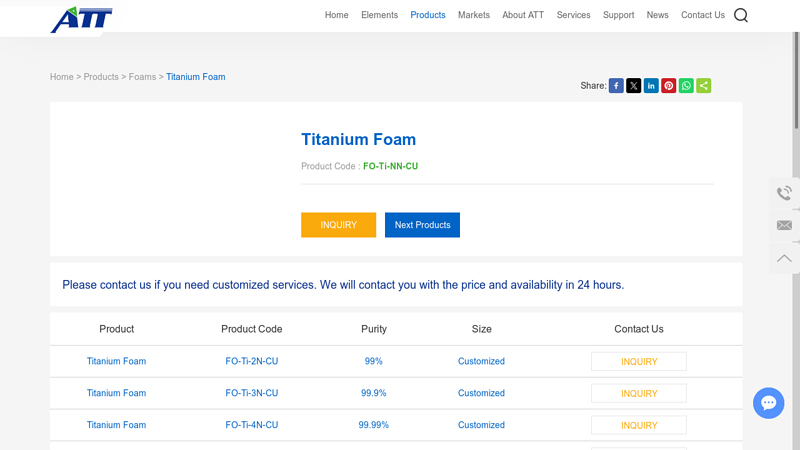Viewport: 800px width, 450px height.
Task: Open the Elements menu
Action: [x=379, y=15]
